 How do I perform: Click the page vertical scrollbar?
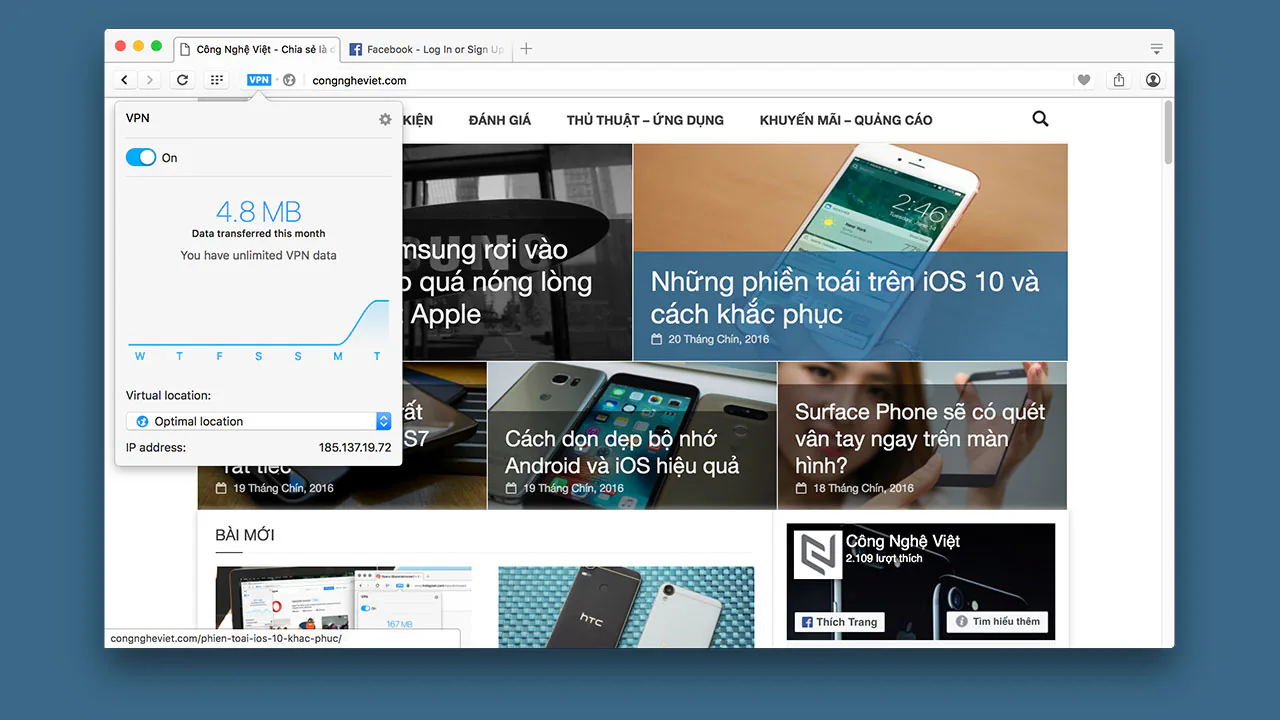(1168, 132)
